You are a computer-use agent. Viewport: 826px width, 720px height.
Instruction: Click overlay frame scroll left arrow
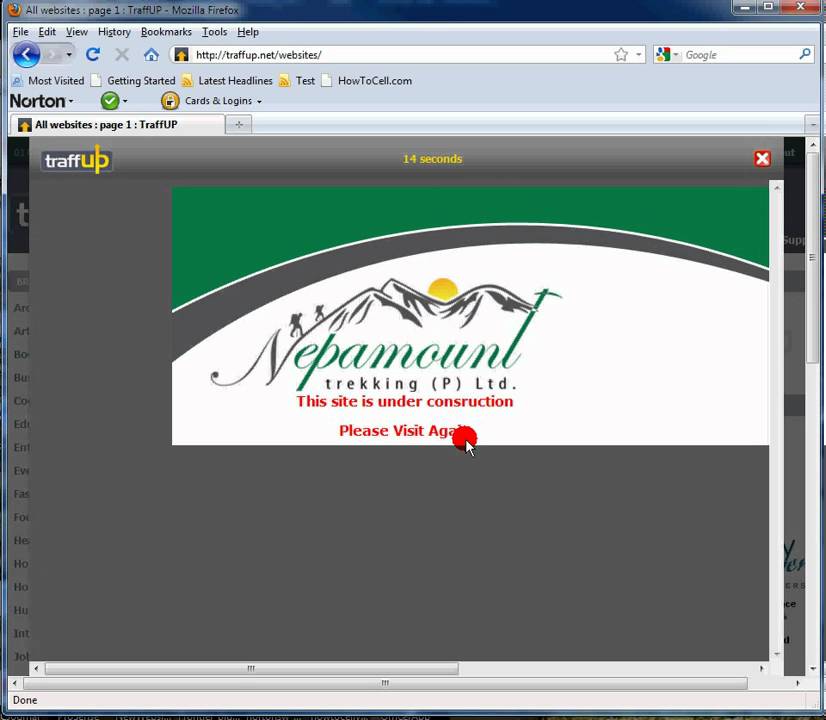tap(36, 668)
